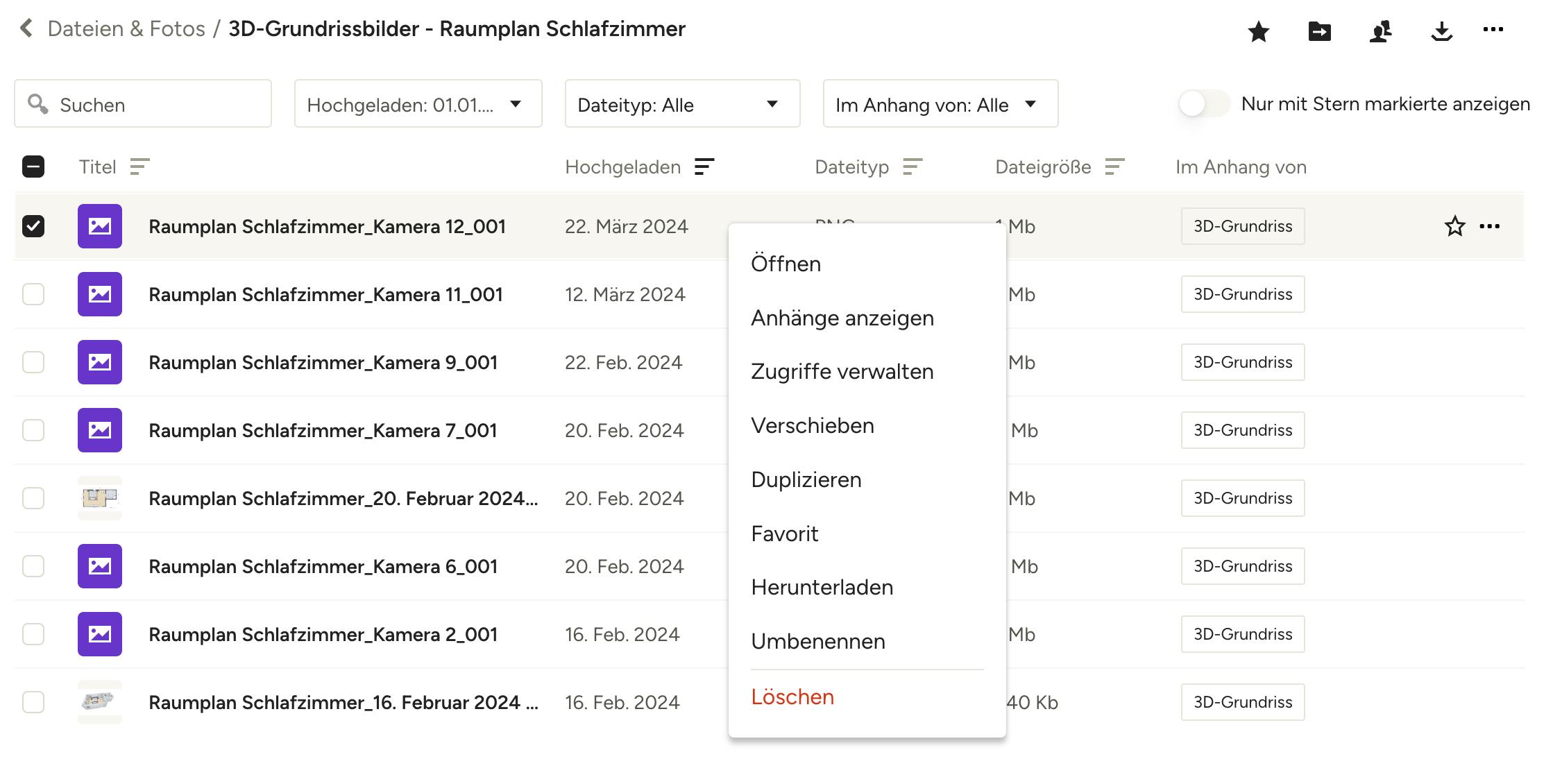Click 3D-Grundriss tag on Kamera 2_001 row
Image resolution: width=1553 pixels, height=784 pixels.
[x=1243, y=634]
